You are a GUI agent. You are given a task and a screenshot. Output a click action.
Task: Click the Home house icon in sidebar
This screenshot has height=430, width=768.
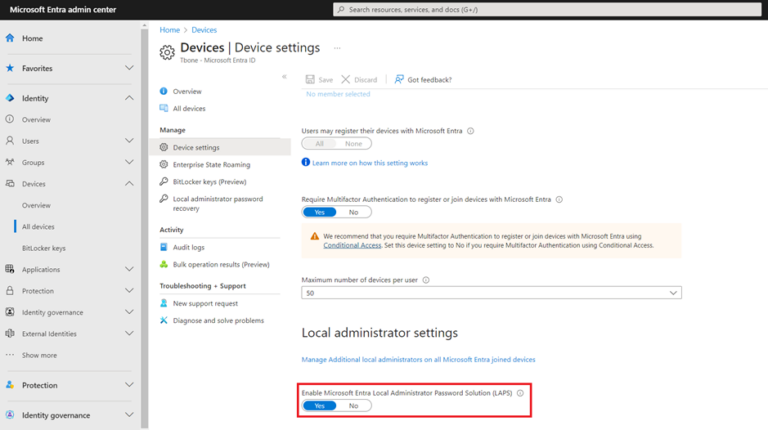(10, 38)
